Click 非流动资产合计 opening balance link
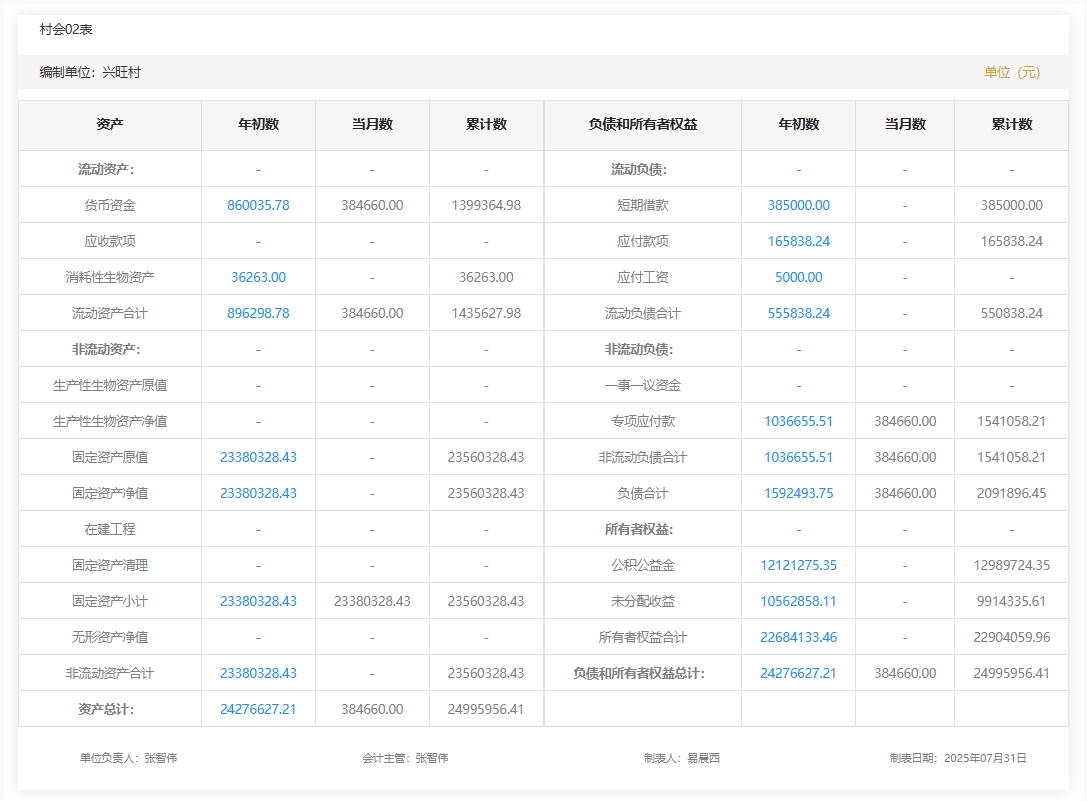Screen dimensions: 1087x801 [x=258, y=673]
